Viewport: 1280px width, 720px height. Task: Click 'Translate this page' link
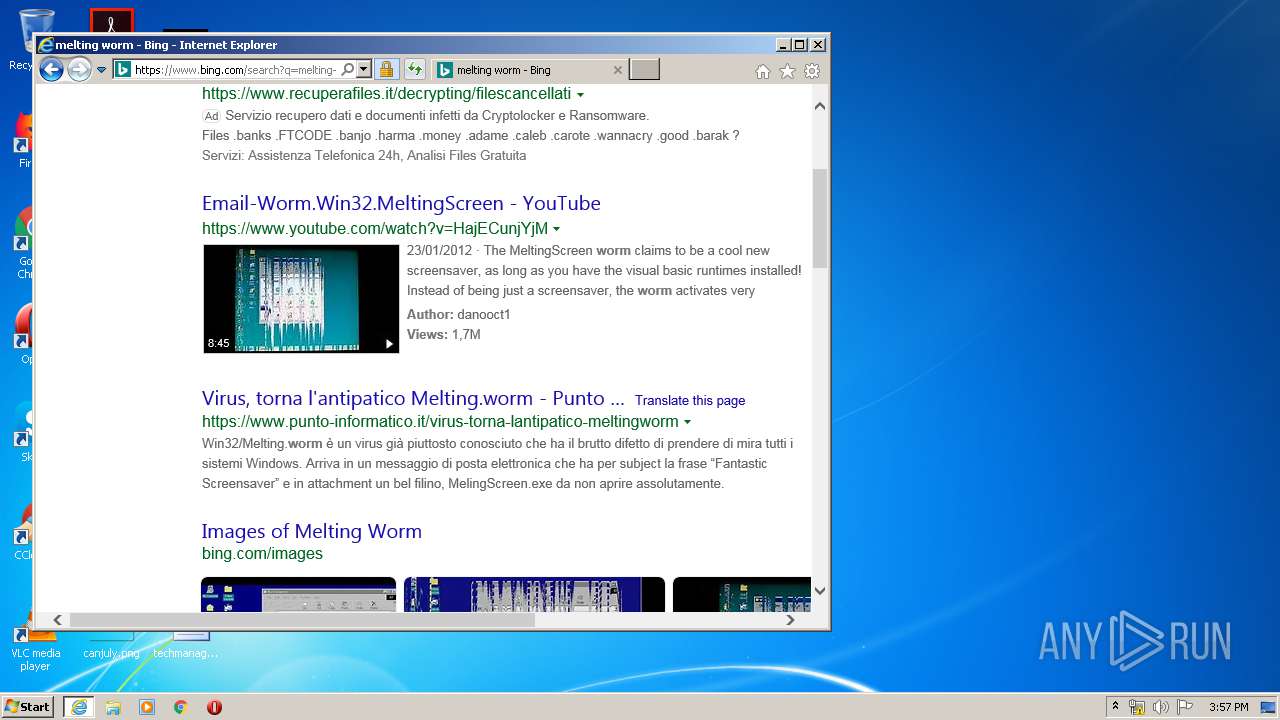[x=690, y=400]
